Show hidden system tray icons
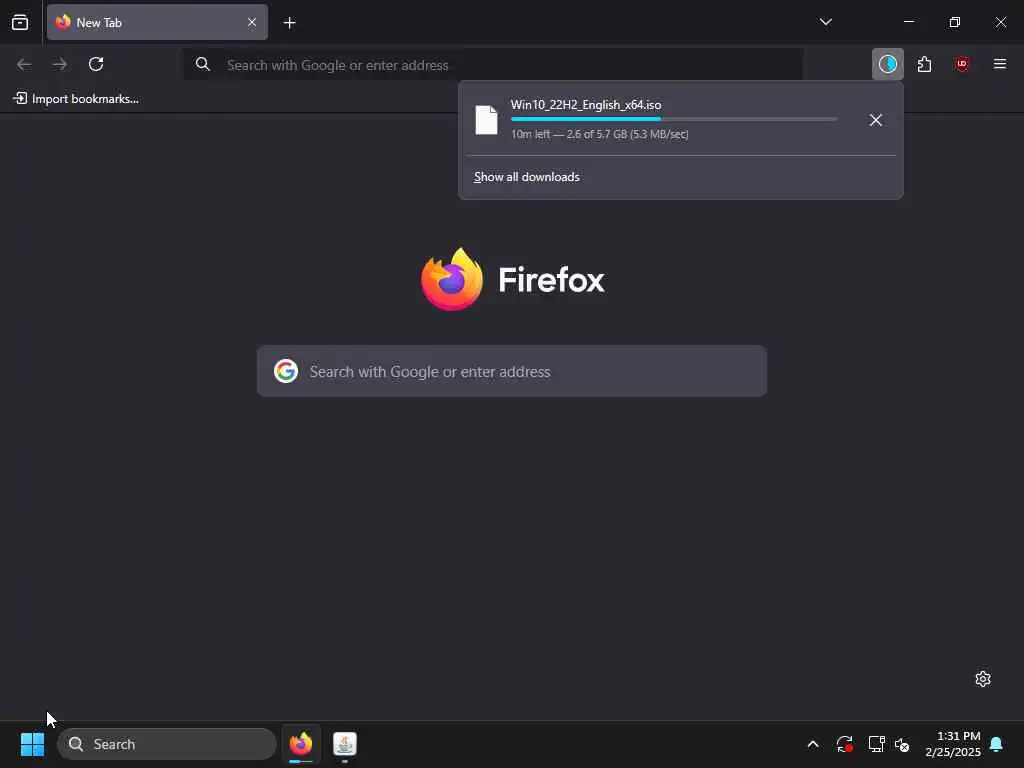Viewport: 1024px width, 768px height. tap(813, 744)
